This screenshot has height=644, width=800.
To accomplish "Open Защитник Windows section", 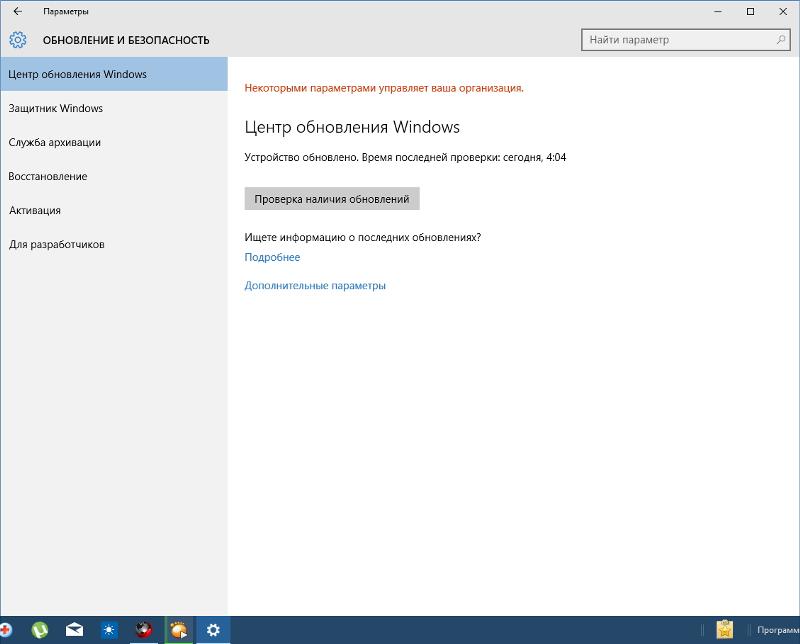I will [114, 108].
